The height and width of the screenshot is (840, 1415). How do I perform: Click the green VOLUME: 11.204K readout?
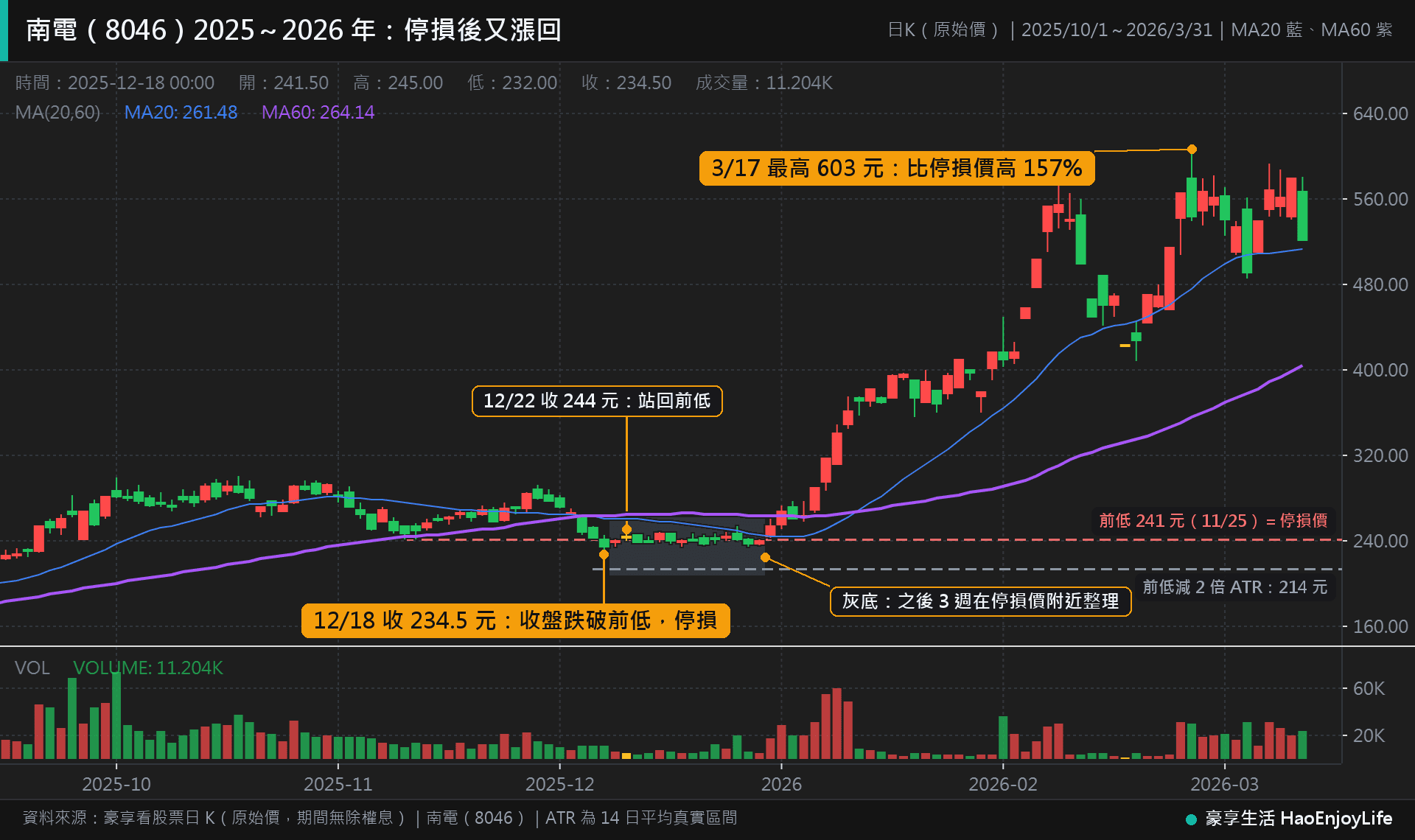click(147, 668)
